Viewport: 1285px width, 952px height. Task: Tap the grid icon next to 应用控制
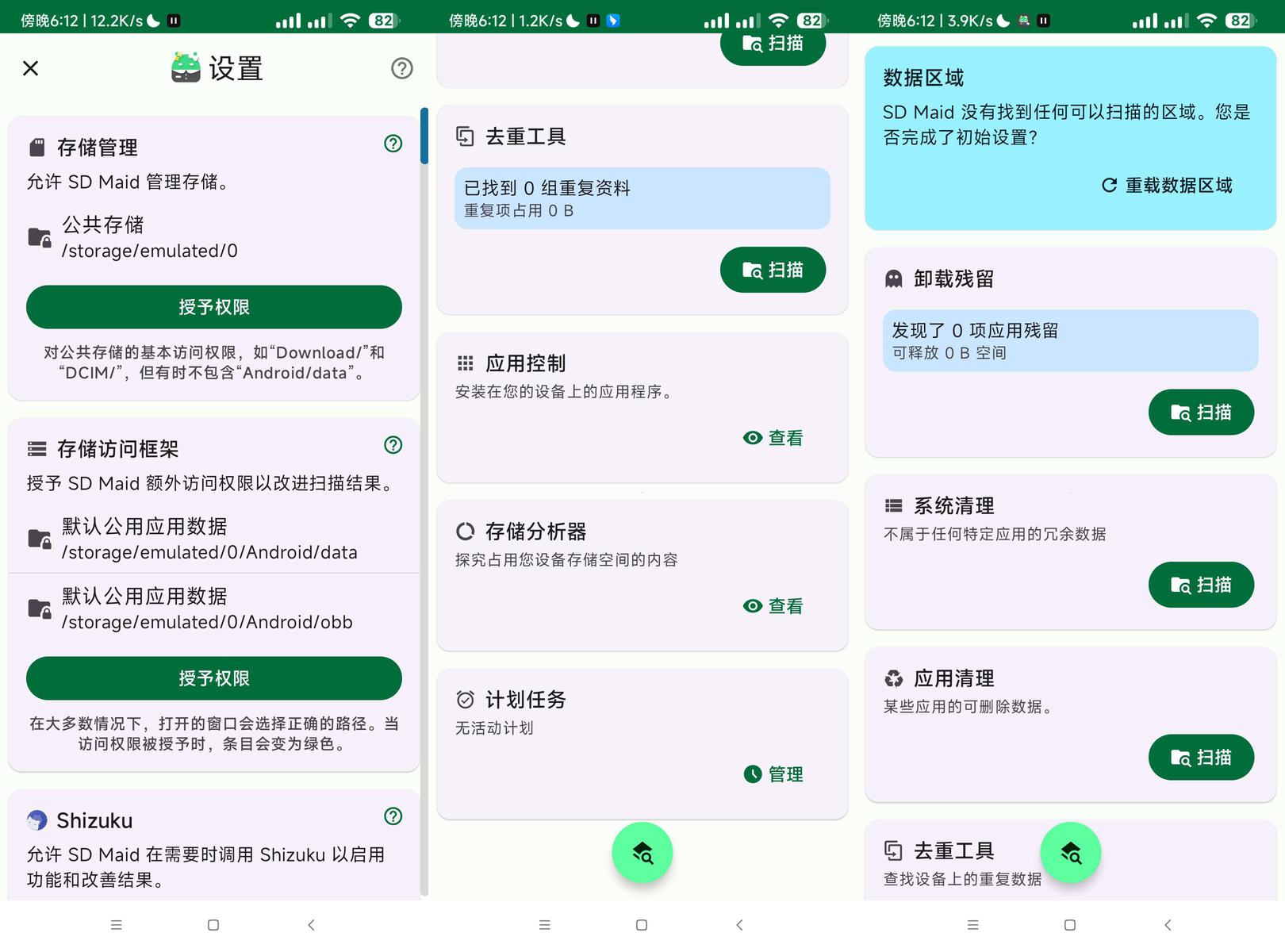click(466, 363)
